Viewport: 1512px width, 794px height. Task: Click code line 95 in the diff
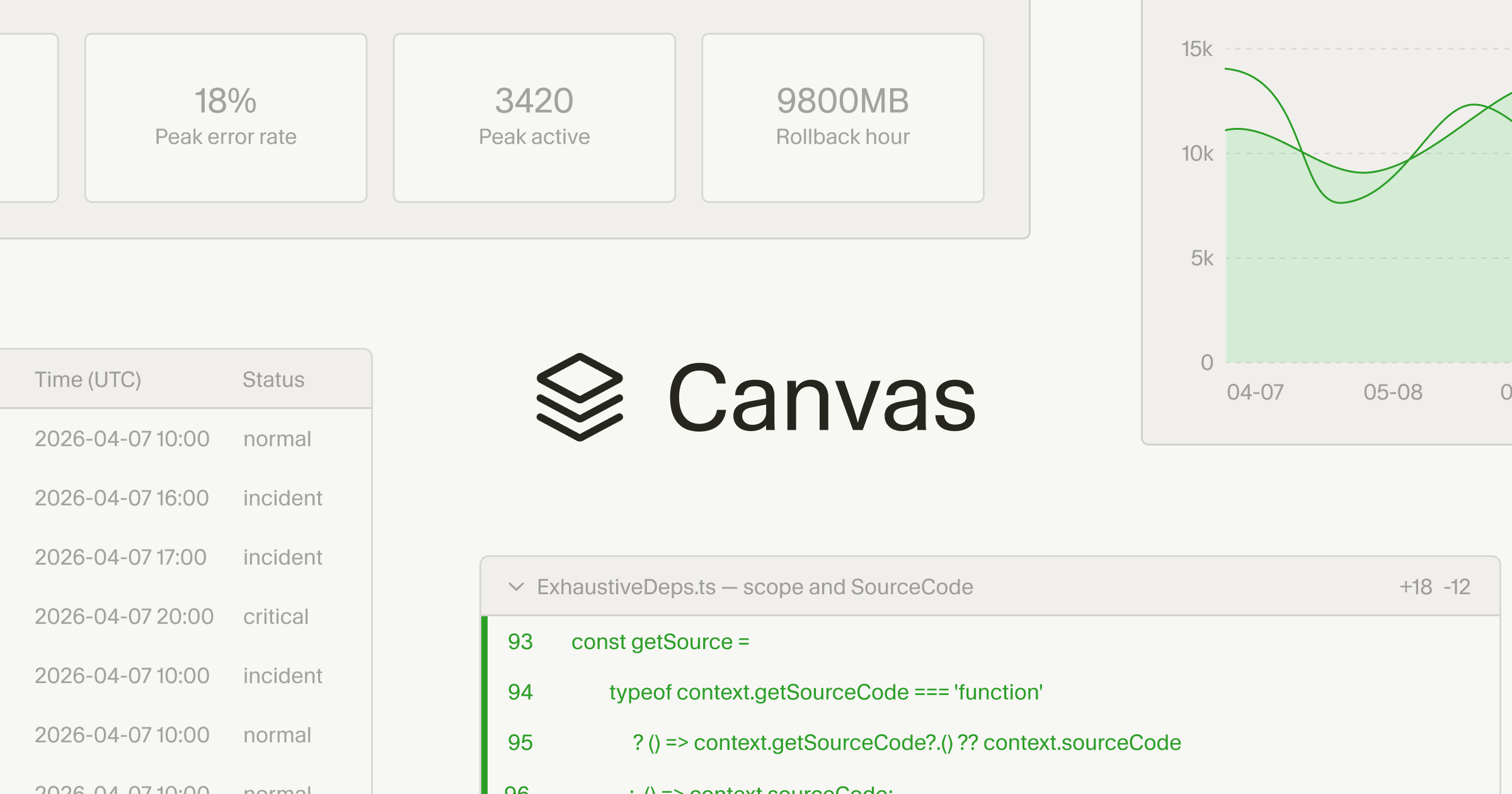(x=882, y=742)
